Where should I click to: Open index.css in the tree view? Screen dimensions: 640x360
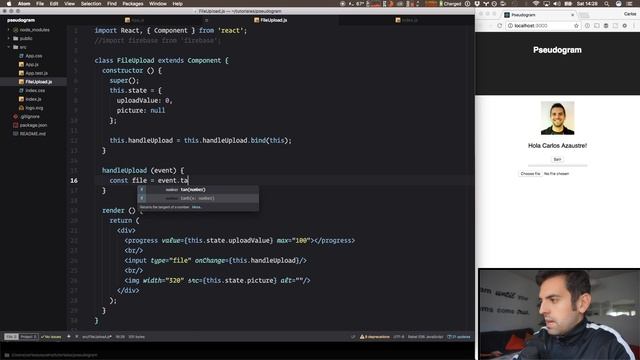pos(35,90)
